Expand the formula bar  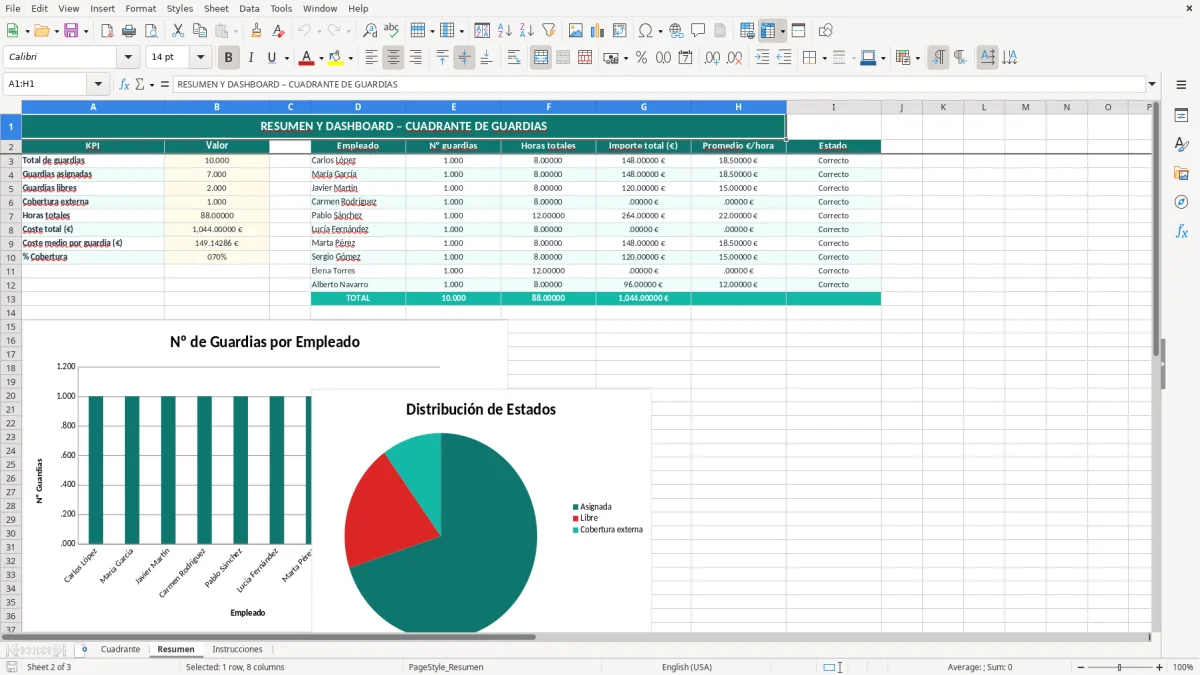point(1152,84)
